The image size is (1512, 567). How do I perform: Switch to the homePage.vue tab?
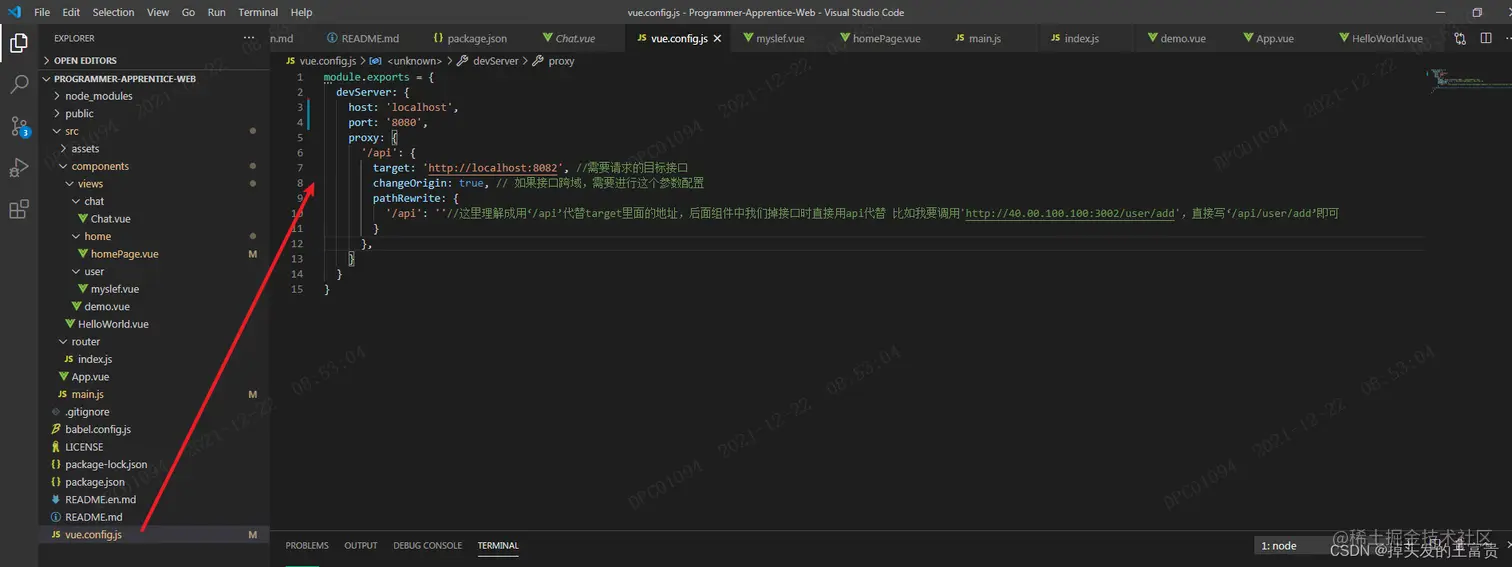878,38
